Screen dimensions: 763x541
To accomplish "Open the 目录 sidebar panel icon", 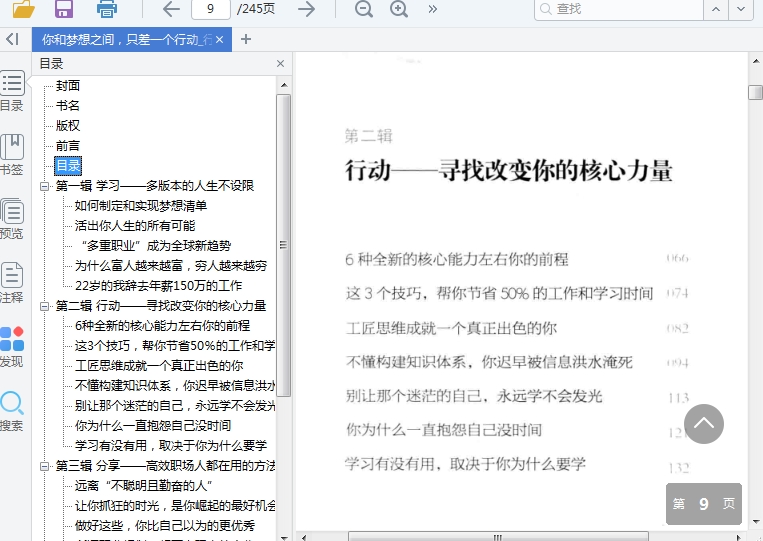I will 12,91.
